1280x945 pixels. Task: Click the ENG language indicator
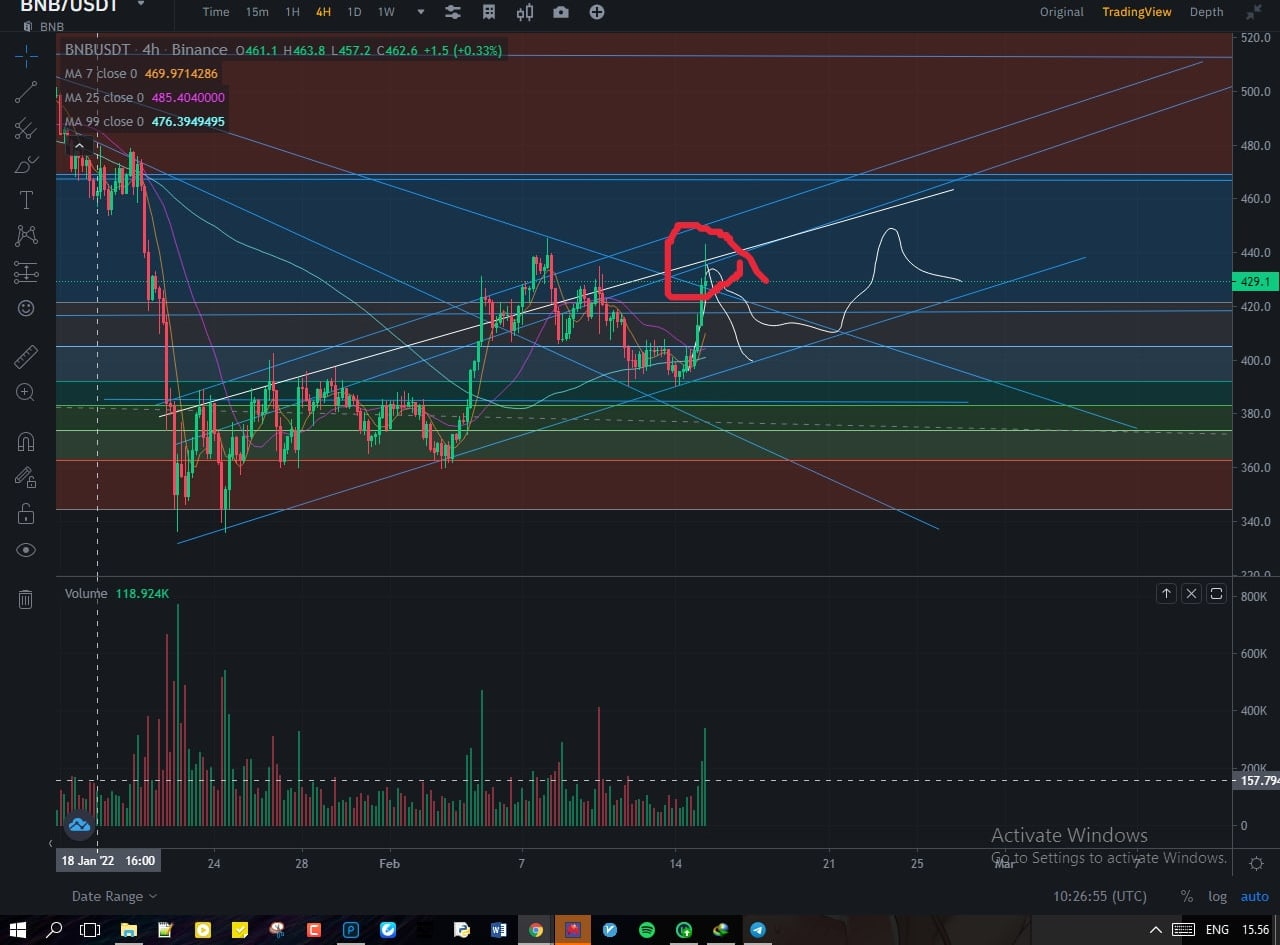[x=1217, y=930]
